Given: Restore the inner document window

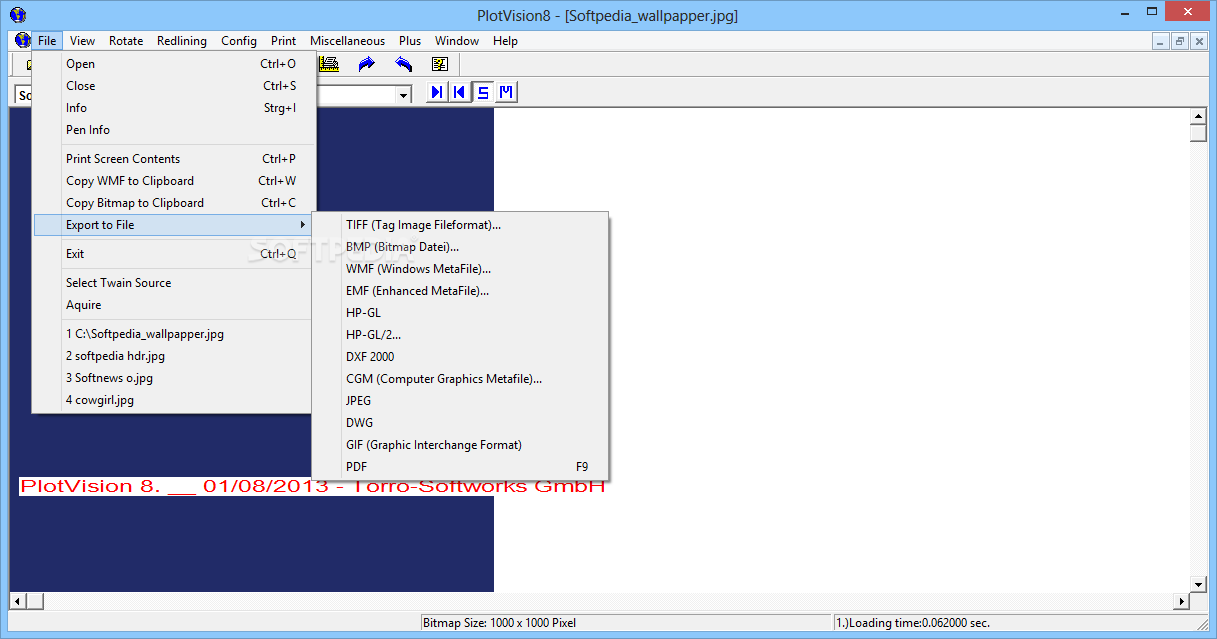Looking at the screenshot, I should (1180, 41).
